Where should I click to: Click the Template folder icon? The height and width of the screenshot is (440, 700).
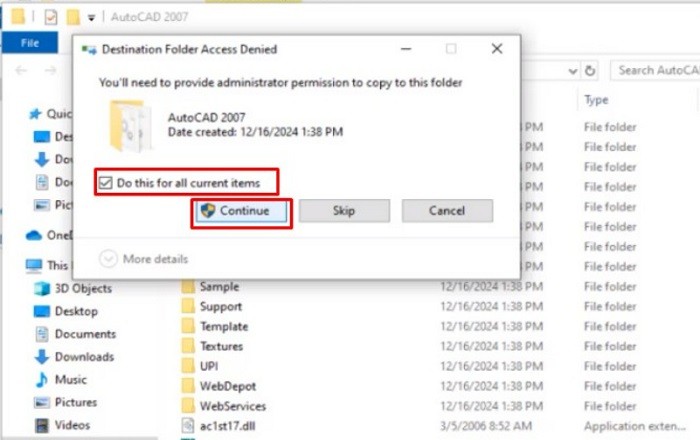pyautogui.click(x=188, y=326)
